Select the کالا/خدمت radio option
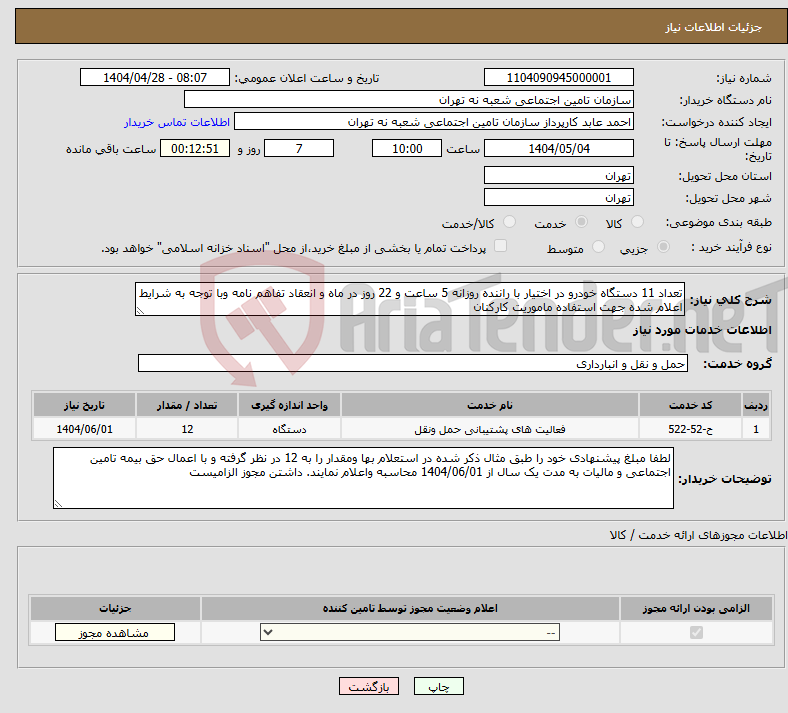The height and width of the screenshot is (713, 788). [510, 222]
